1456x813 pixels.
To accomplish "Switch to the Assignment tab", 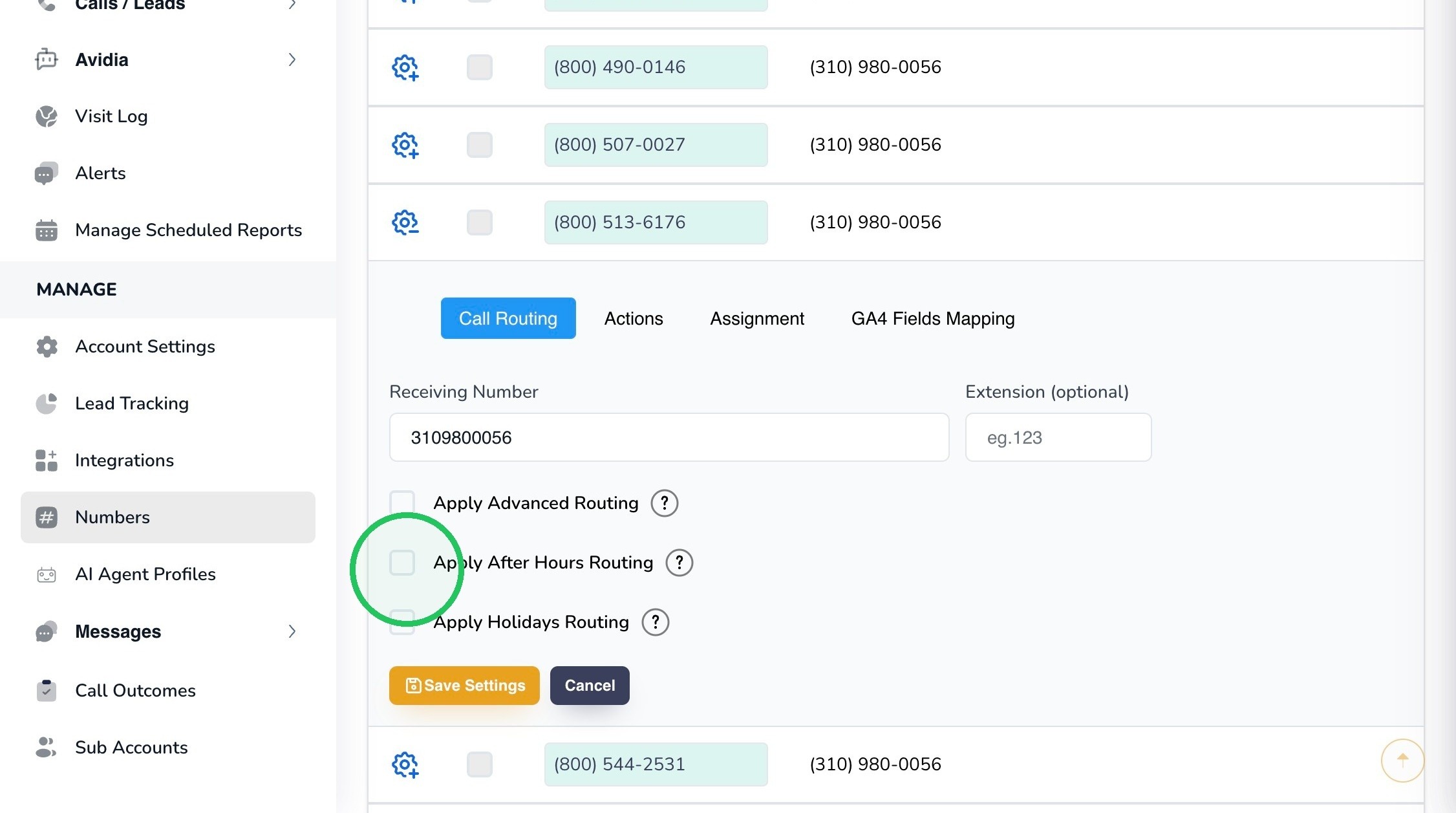I will click(757, 318).
